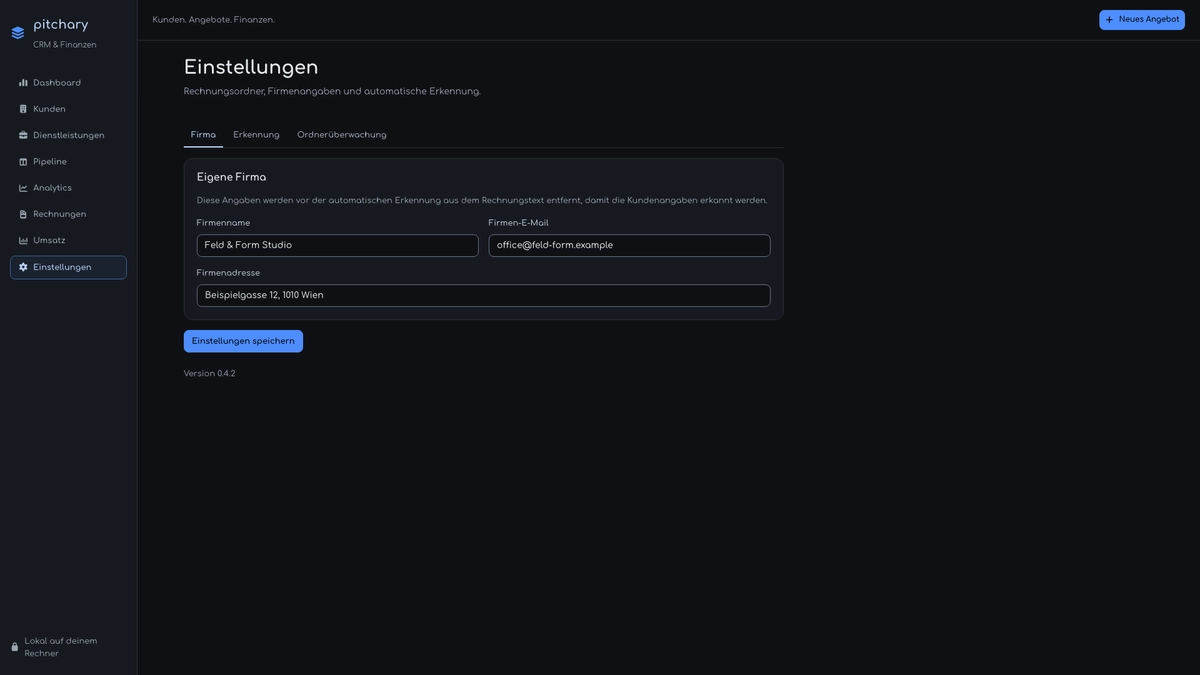The width and height of the screenshot is (1200, 675).
Task: Click the Kunden building icon
Action: (x=23, y=109)
